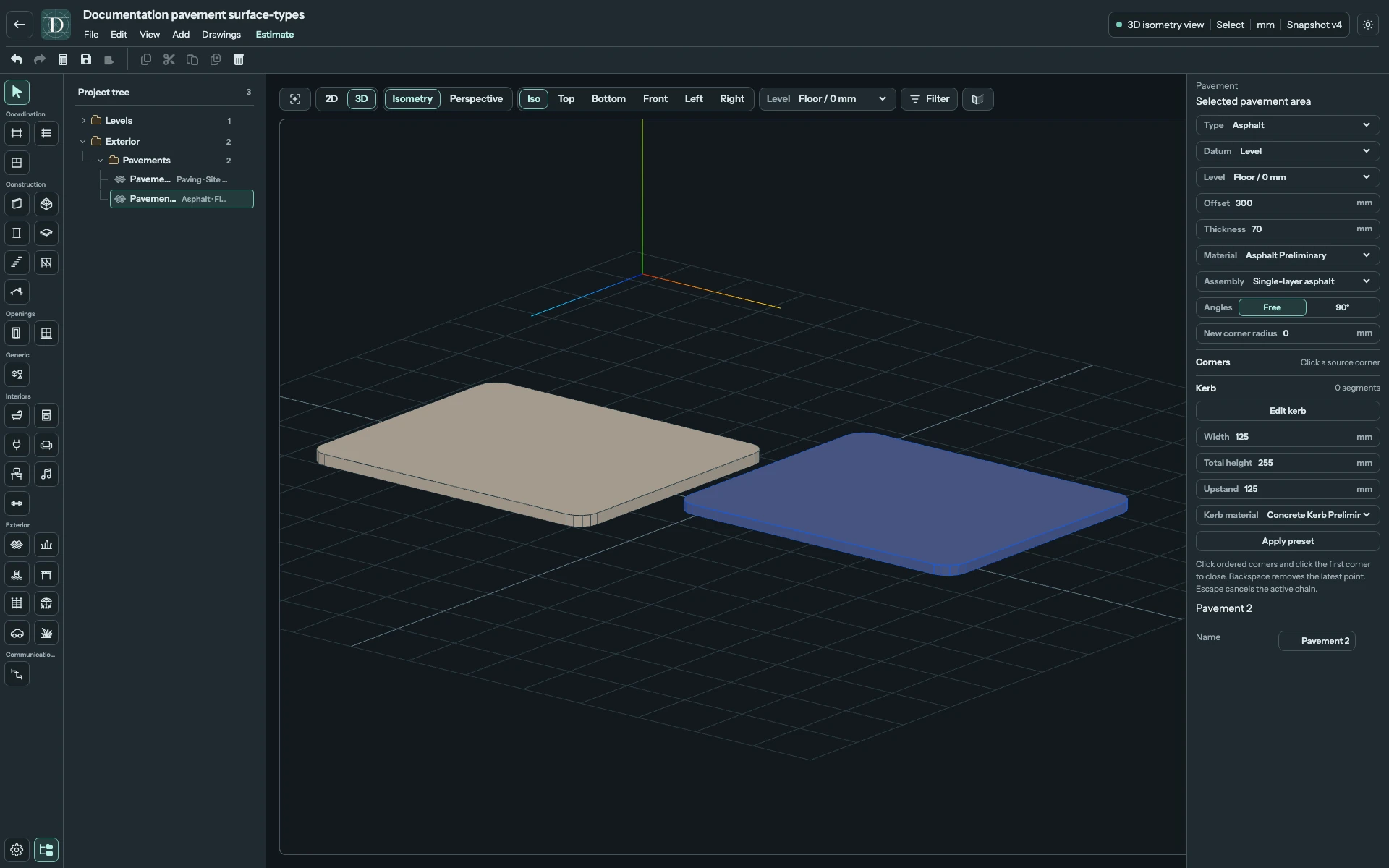Toggle the project tree panel icon
Image resolution: width=1389 pixels, height=868 pixels.
pyautogui.click(x=46, y=850)
